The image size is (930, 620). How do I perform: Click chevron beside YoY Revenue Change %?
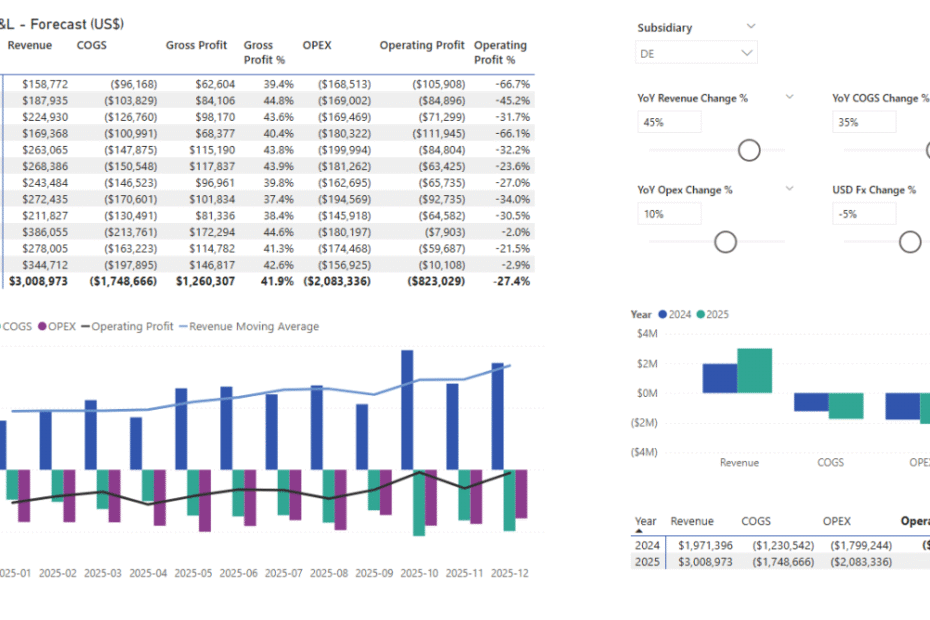[x=789, y=97]
